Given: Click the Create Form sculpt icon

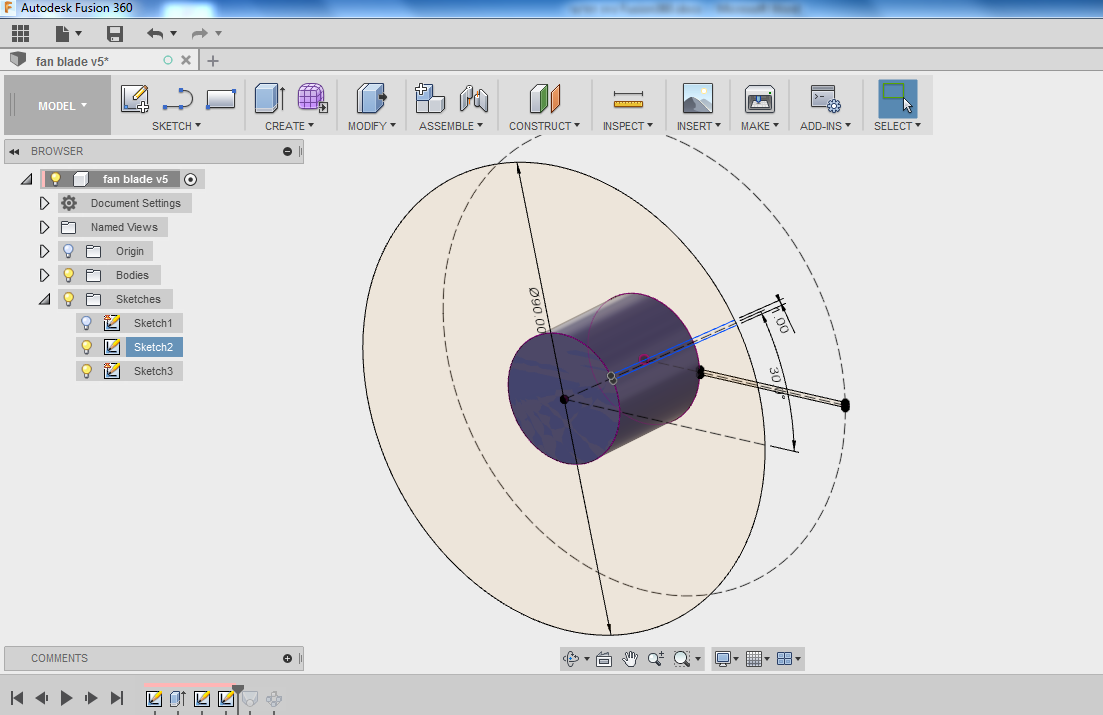Looking at the screenshot, I should pos(312,99).
